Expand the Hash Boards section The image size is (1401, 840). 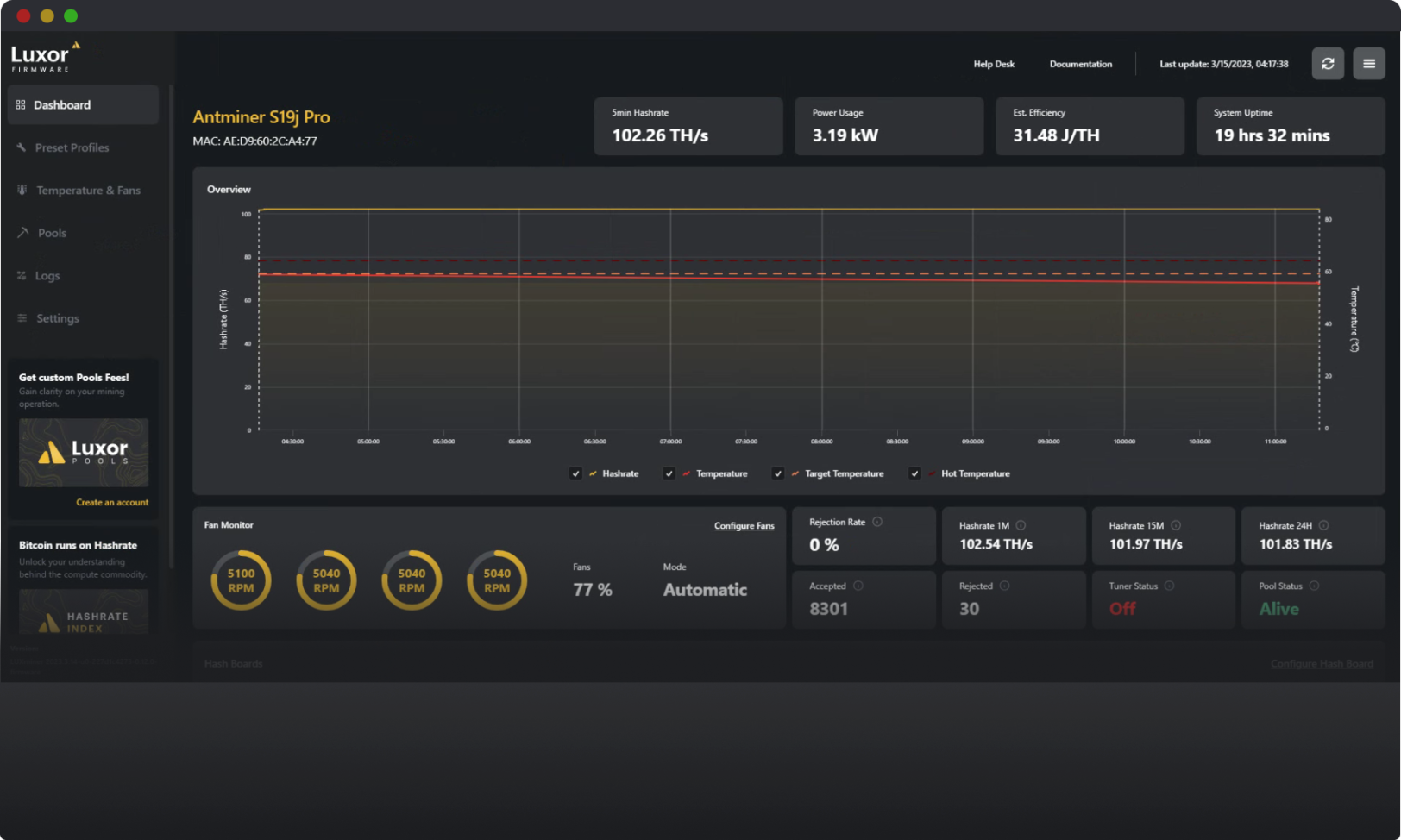click(x=233, y=663)
